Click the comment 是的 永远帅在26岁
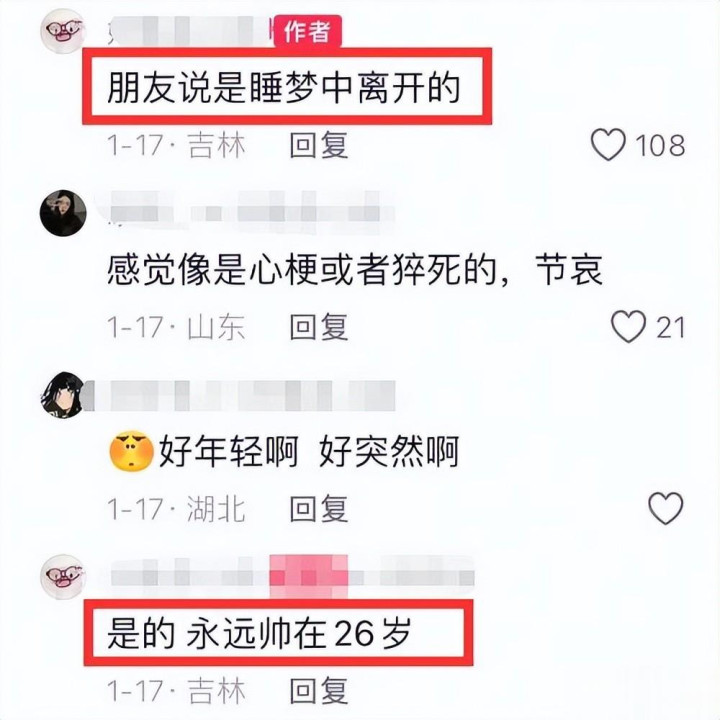The height and width of the screenshot is (720, 720). point(259,633)
